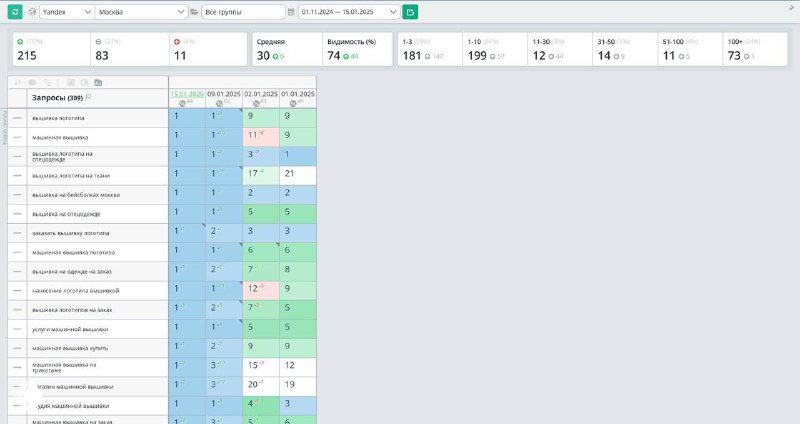Open the date range dropdown 01.11.2024 — 15.01.2025

click(x=349, y=12)
